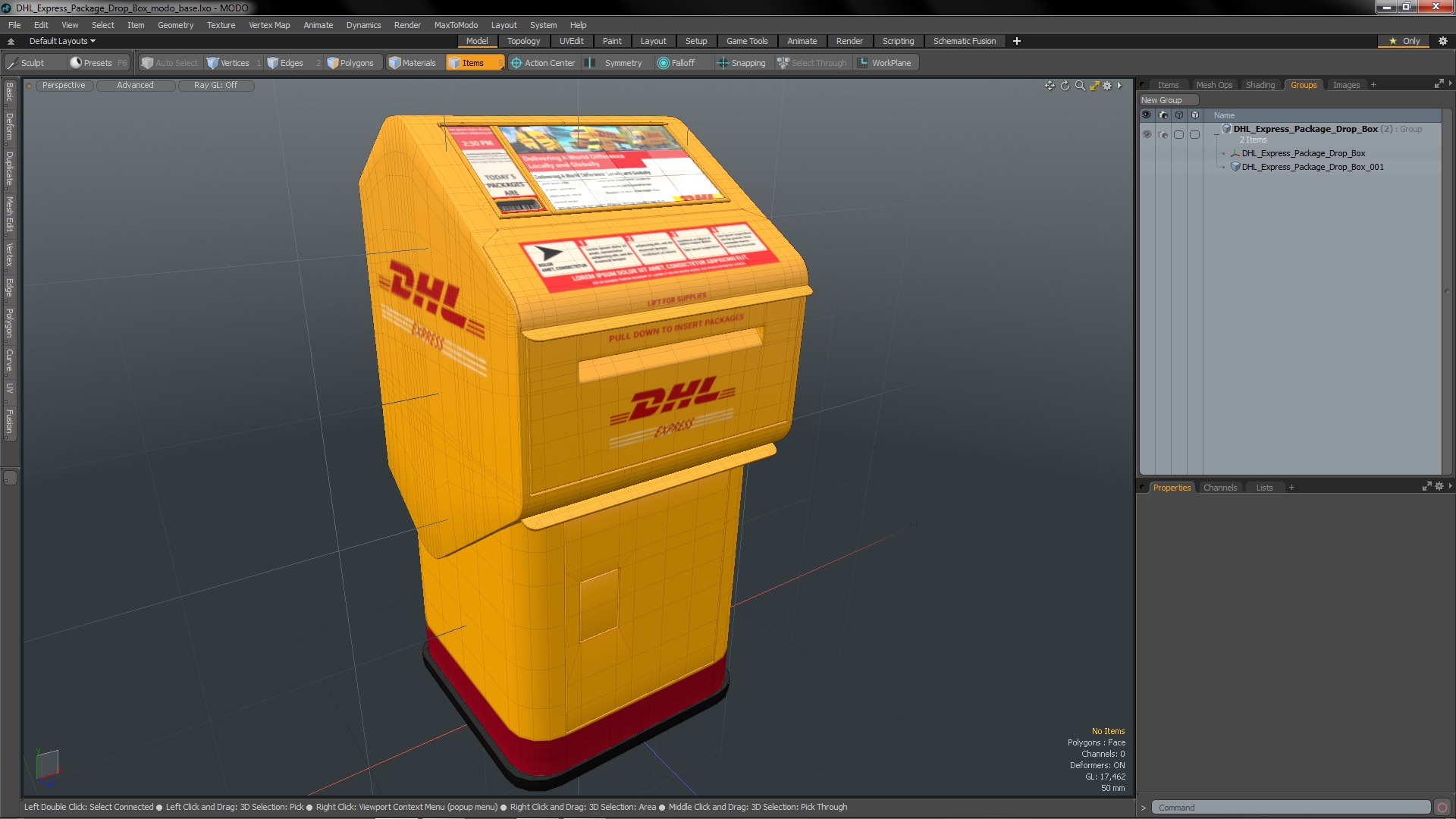1456x819 pixels.
Task: Click the Groups list vertical scrollbar
Action: (1447, 291)
